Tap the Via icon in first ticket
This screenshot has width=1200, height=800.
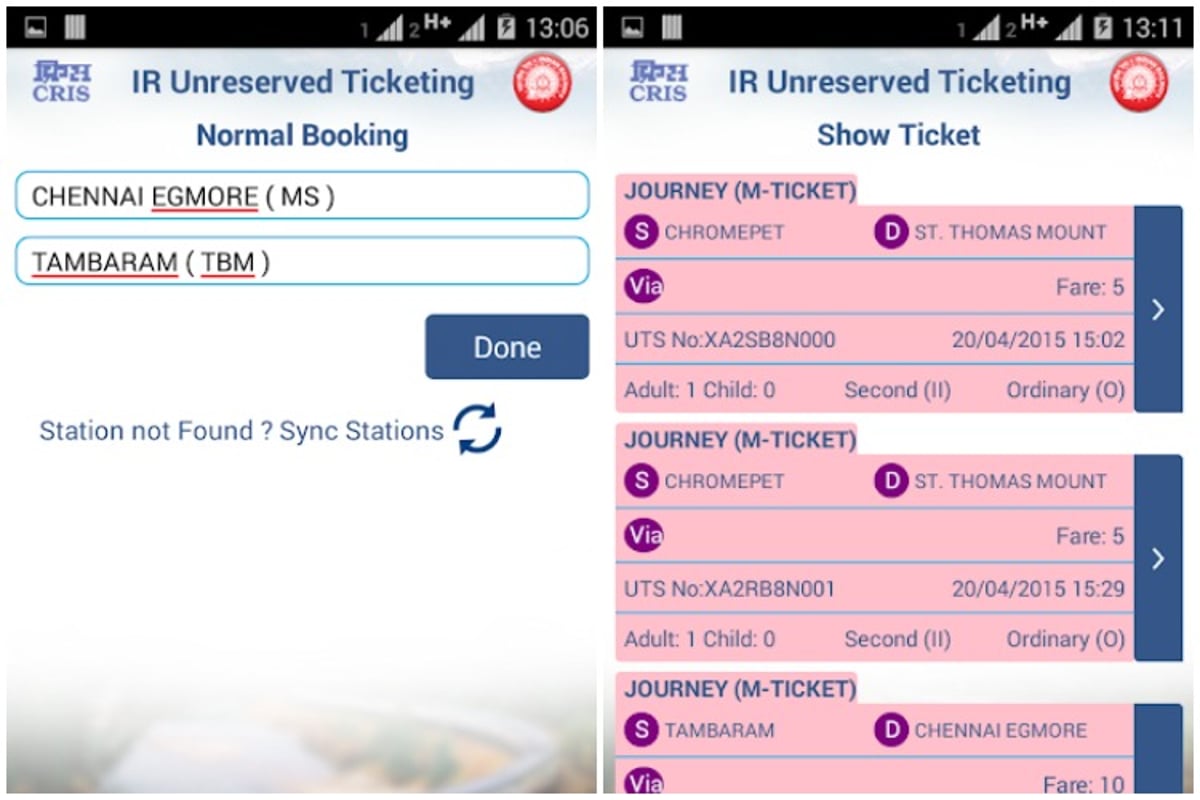pyautogui.click(x=644, y=287)
